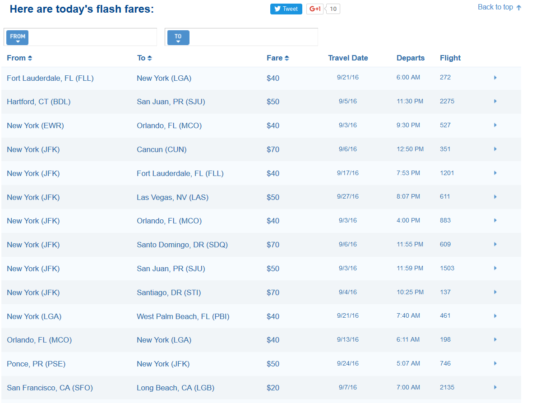Click travel date 9/17/16
Viewport: 550px width, 403px height.
pos(348,173)
